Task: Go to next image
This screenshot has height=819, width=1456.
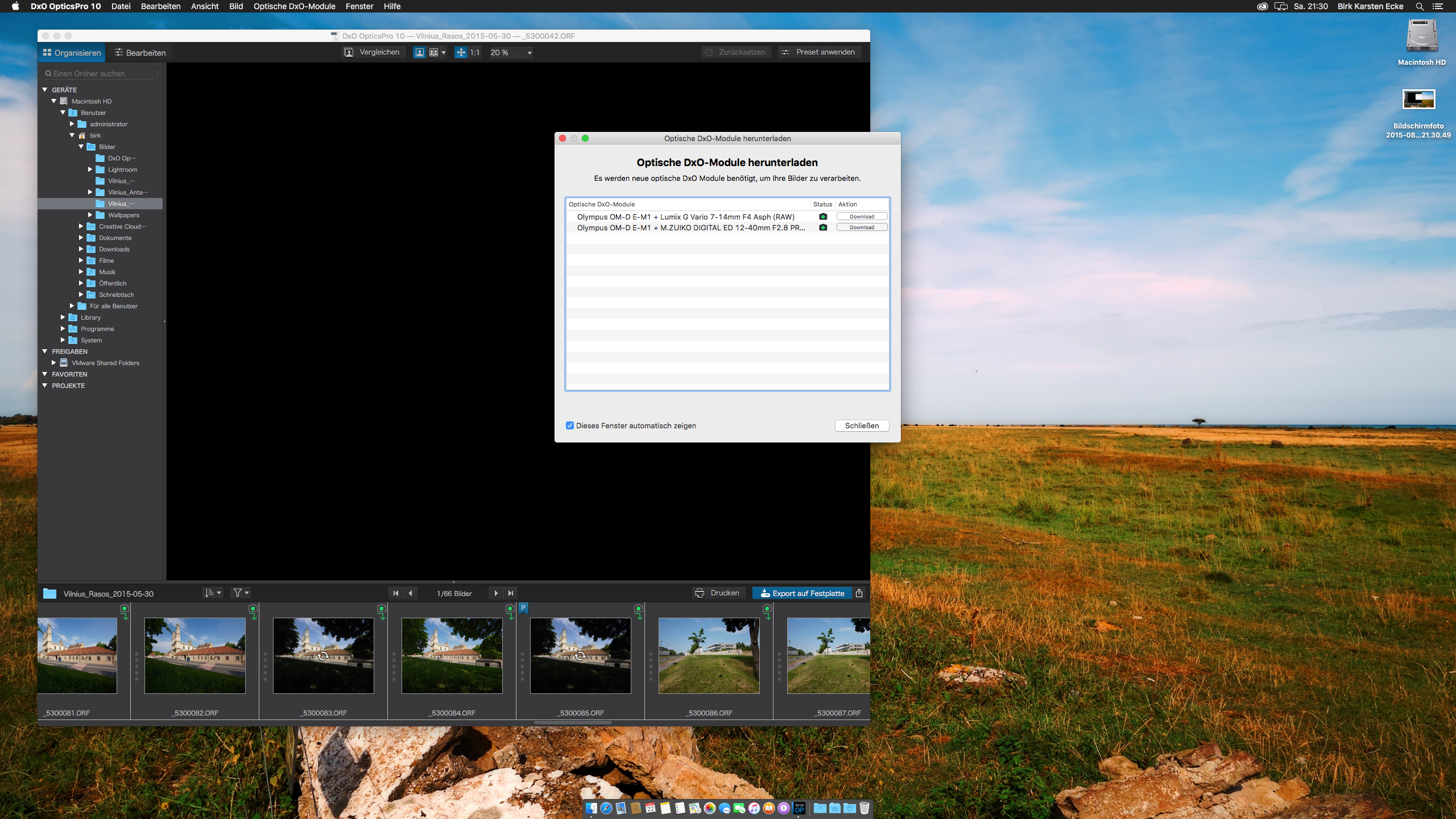Action: pos(496,593)
